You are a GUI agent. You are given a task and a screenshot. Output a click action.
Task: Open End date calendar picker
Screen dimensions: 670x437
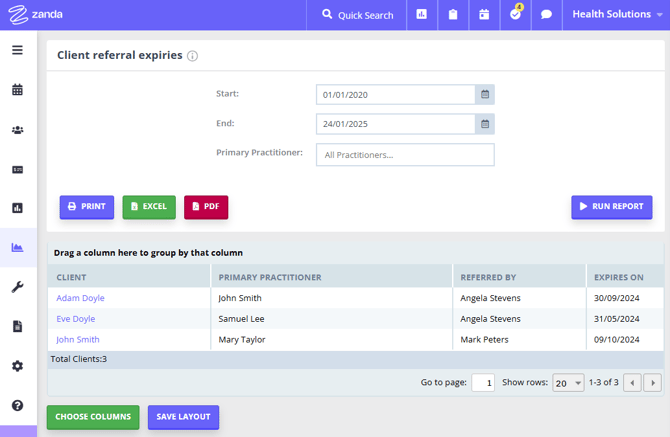[x=485, y=125]
